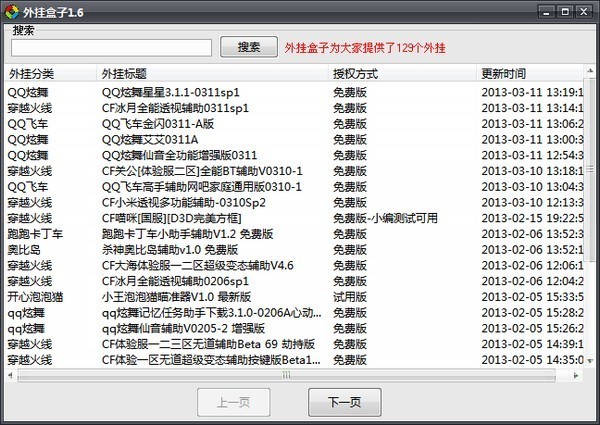
Task: Select row CF关公[体验服二区]全能BT辅助V0310-1
Action: coord(295,171)
